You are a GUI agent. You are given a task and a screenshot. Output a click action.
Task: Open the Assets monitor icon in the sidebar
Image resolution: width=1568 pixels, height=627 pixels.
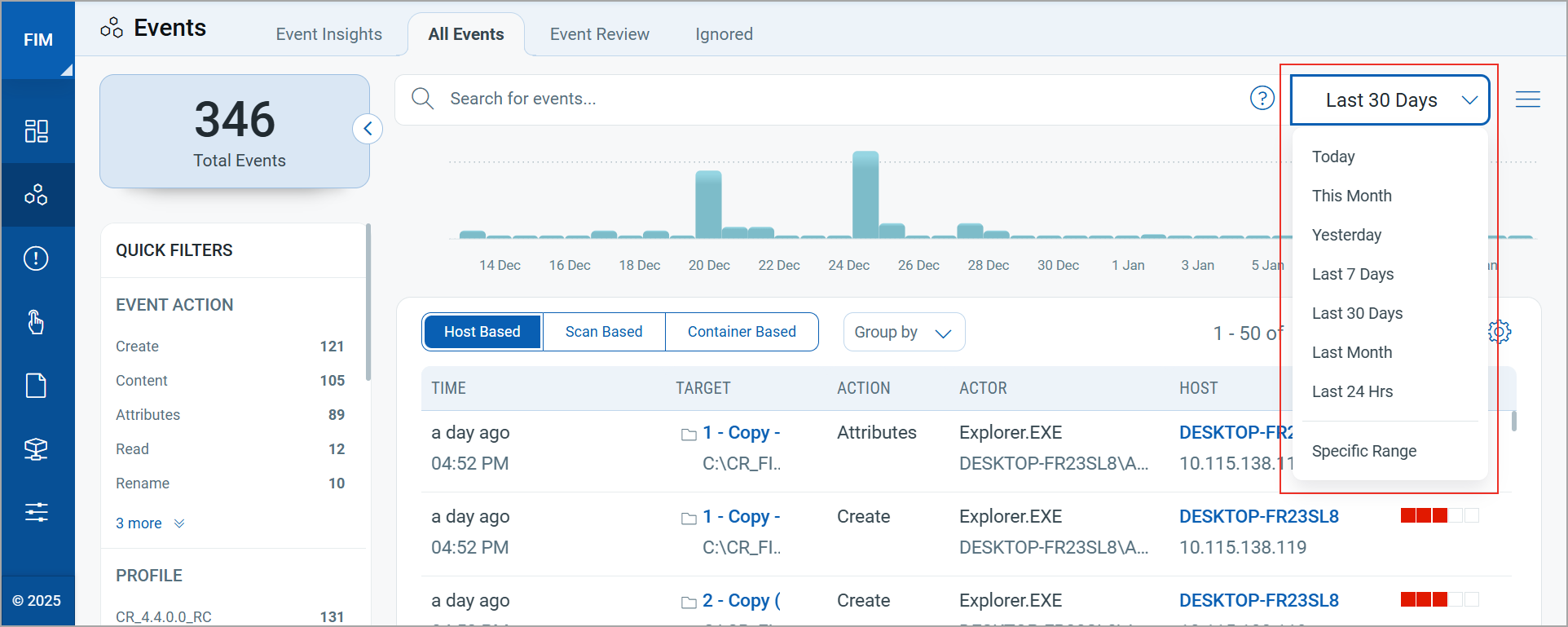pyautogui.click(x=37, y=449)
